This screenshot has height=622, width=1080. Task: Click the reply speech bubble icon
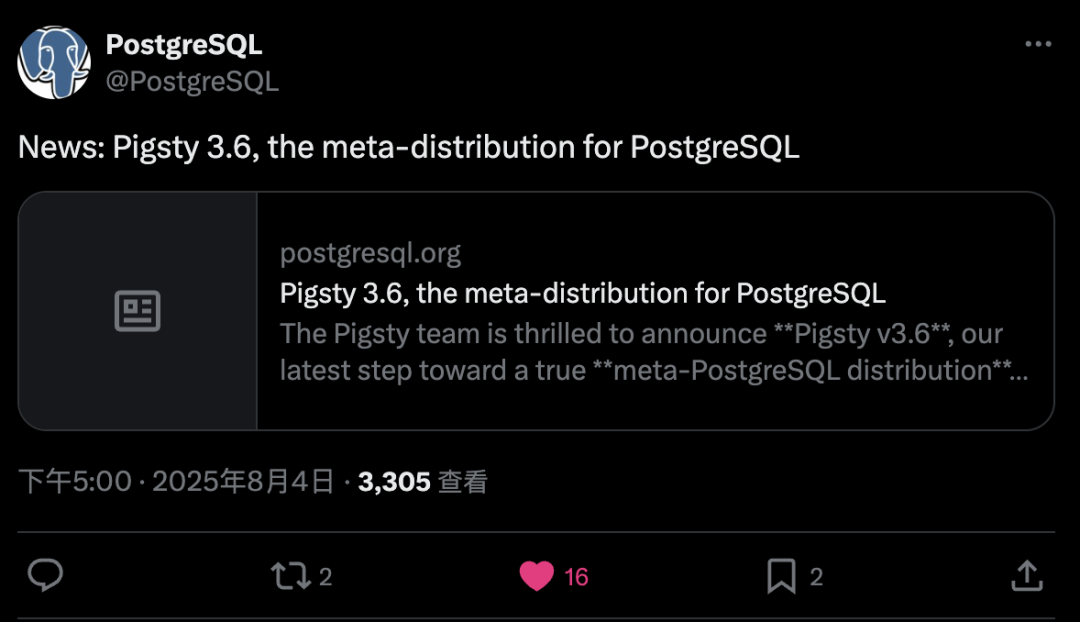[x=45, y=575]
